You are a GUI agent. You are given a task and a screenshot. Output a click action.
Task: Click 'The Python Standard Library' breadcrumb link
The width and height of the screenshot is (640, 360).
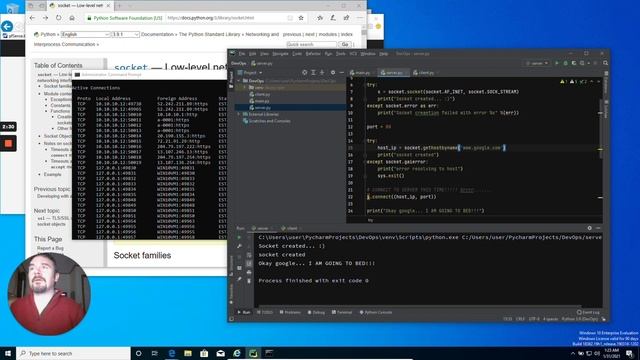pos(209,34)
